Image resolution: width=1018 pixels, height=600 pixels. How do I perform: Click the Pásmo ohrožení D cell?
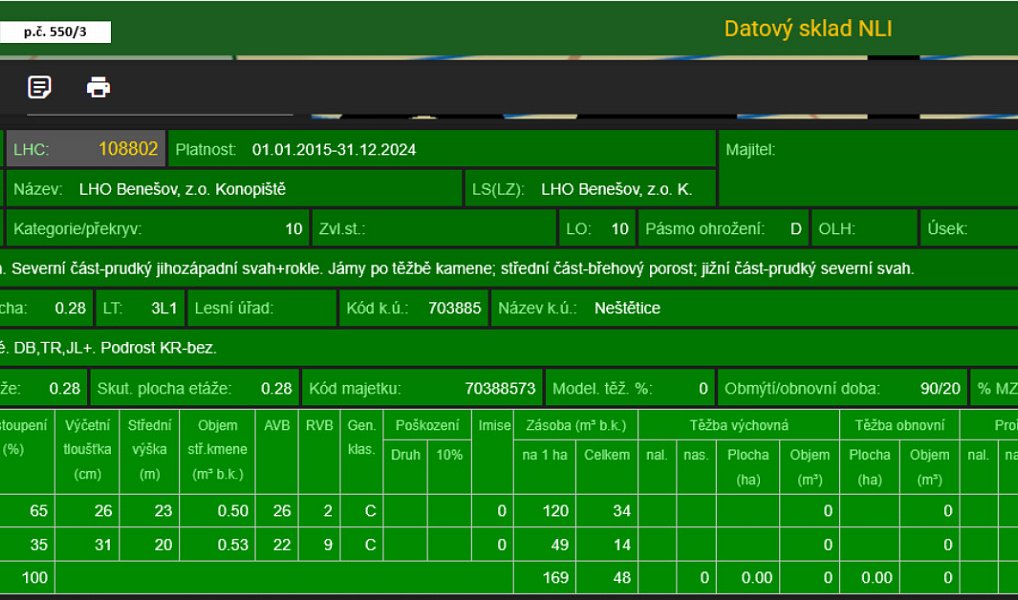pos(723,229)
